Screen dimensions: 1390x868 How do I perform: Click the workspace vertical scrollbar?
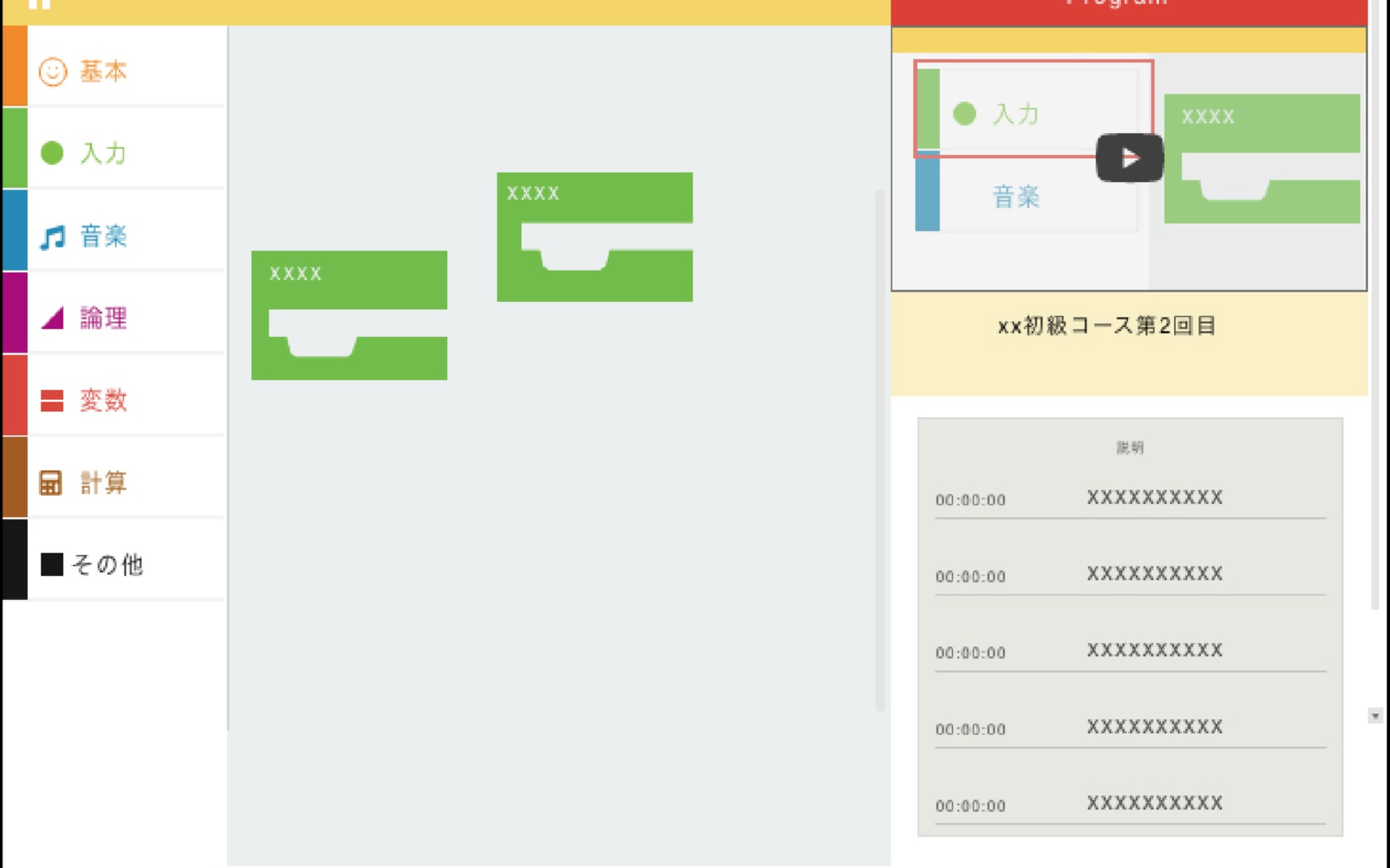(880, 451)
